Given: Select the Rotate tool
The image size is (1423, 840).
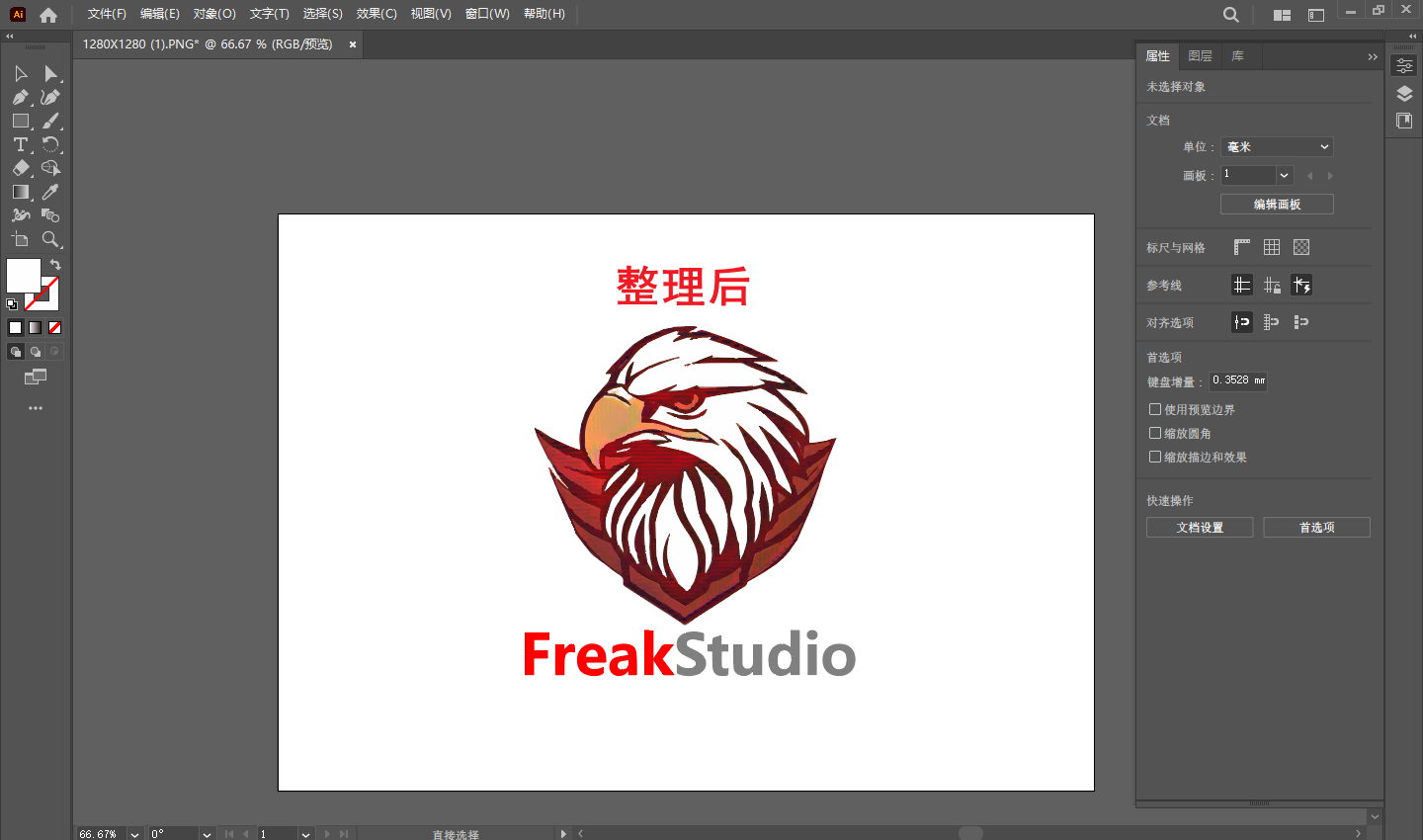Looking at the screenshot, I should point(51,145).
